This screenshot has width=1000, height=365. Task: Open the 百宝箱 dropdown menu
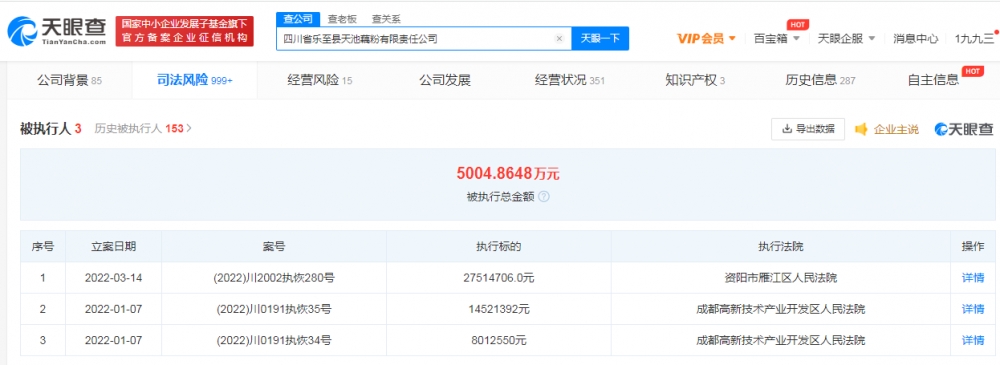776,38
